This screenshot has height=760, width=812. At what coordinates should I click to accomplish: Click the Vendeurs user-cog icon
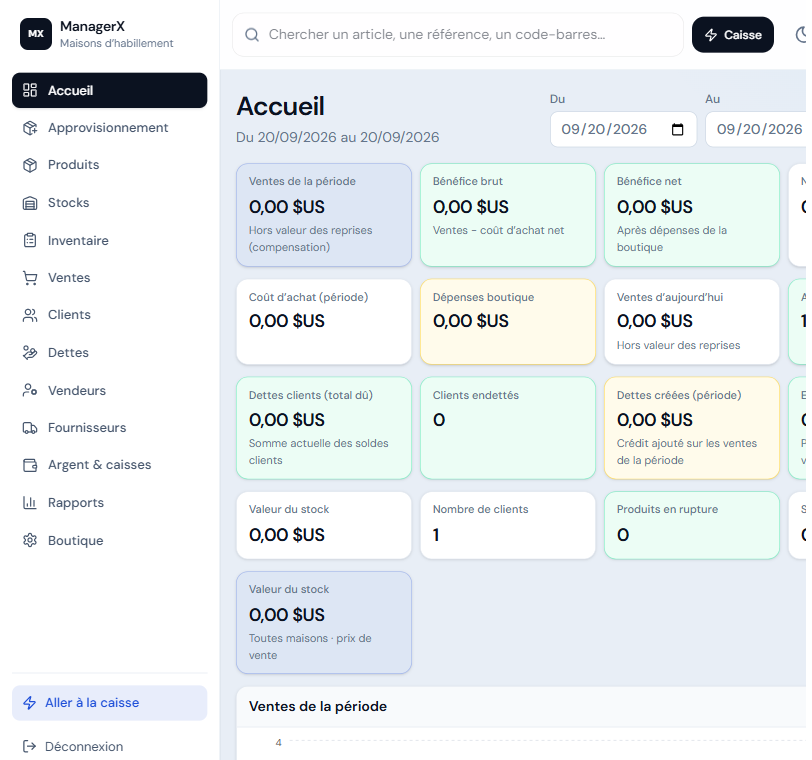pos(30,390)
